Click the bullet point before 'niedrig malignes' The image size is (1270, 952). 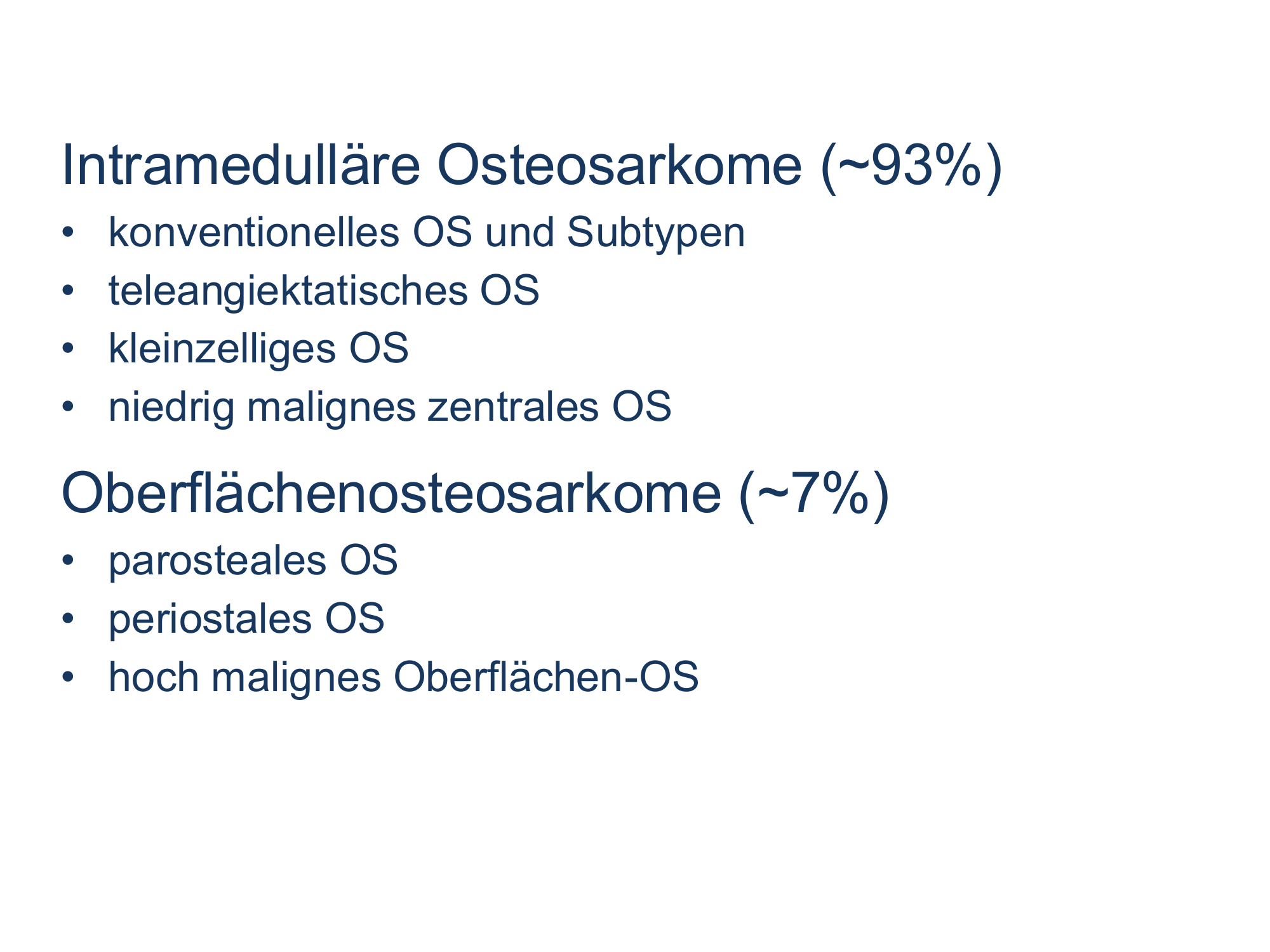tap(68, 407)
